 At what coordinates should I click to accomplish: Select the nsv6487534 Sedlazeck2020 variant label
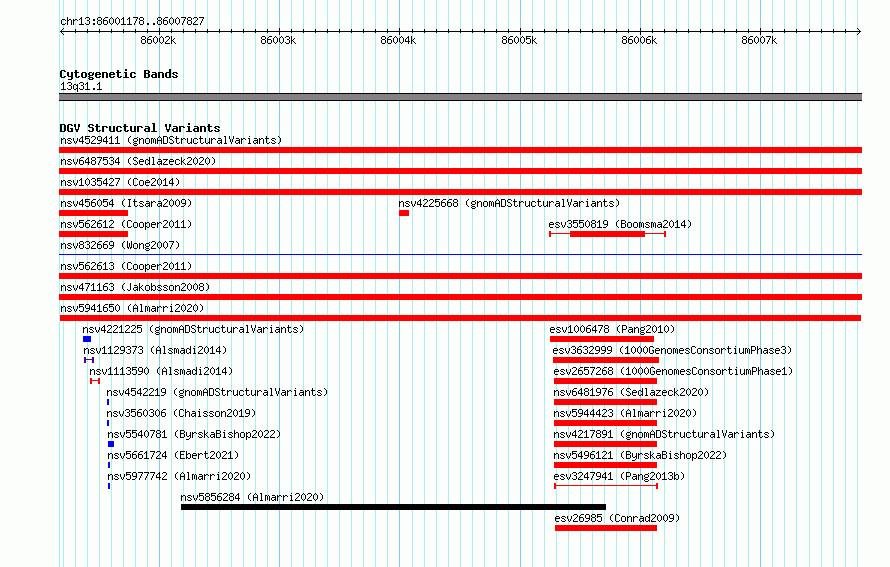pyautogui.click(x=138, y=161)
